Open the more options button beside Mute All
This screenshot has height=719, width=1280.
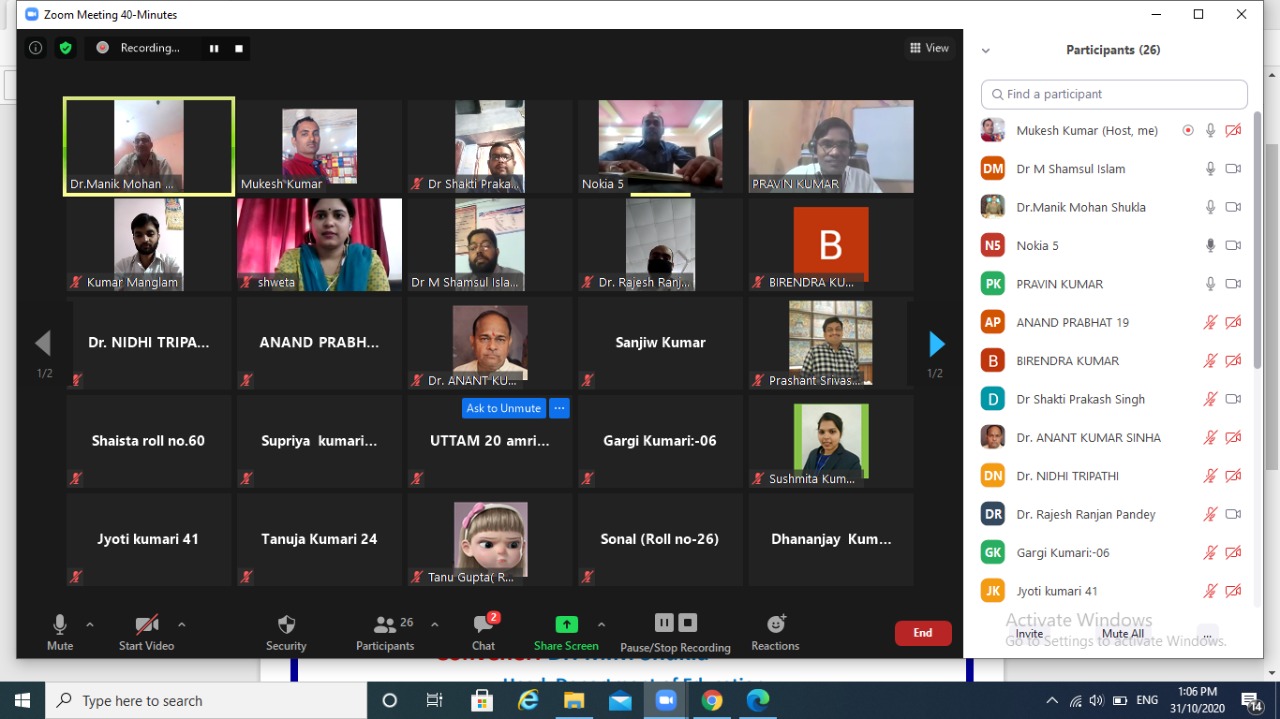click(x=1208, y=634)
